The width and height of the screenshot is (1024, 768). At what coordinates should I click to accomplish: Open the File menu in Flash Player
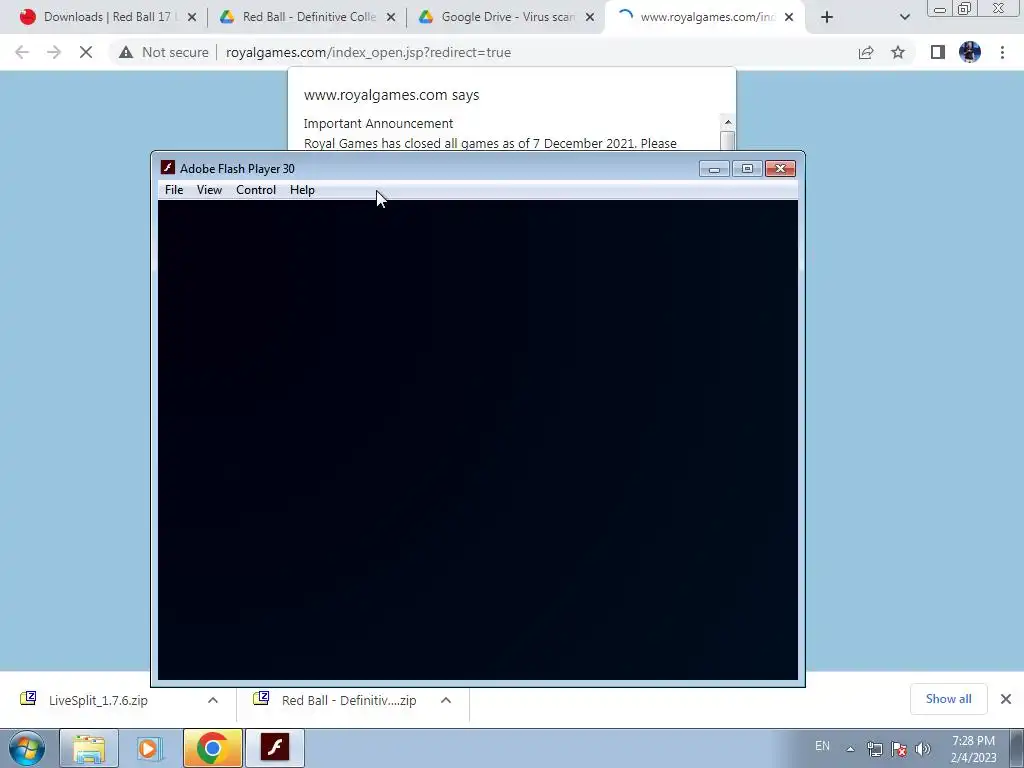(174, 190)
